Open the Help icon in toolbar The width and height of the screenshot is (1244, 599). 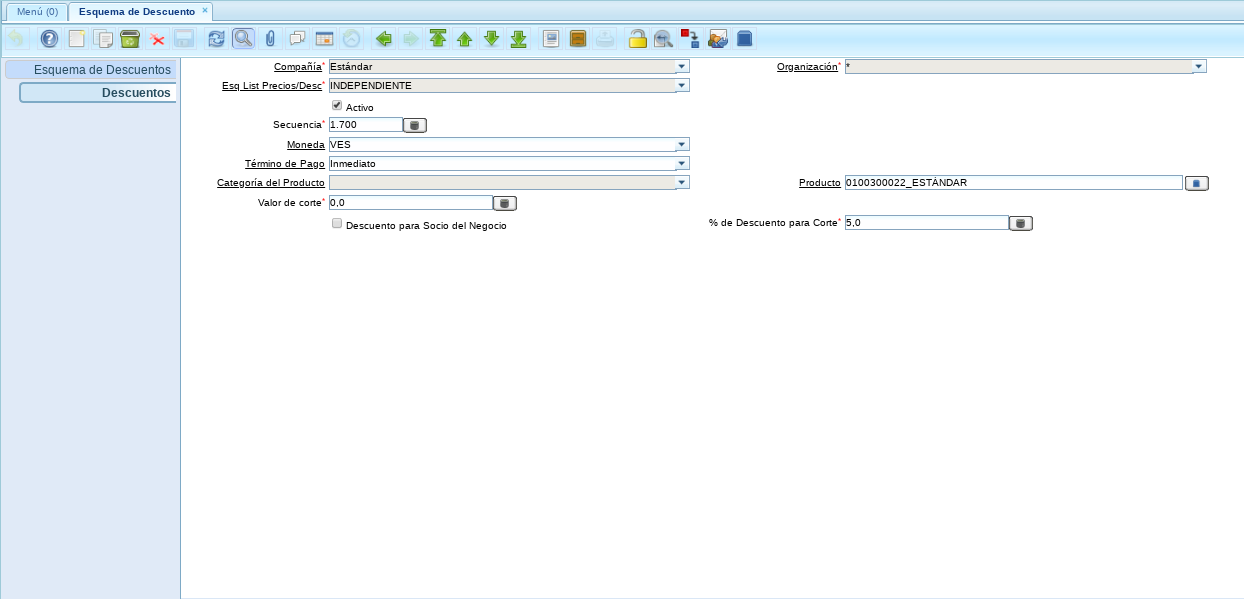49,39
